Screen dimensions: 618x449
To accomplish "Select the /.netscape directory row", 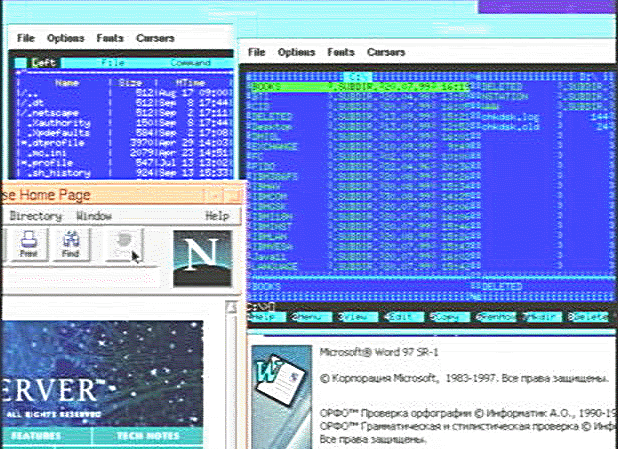I will point(125,113).
